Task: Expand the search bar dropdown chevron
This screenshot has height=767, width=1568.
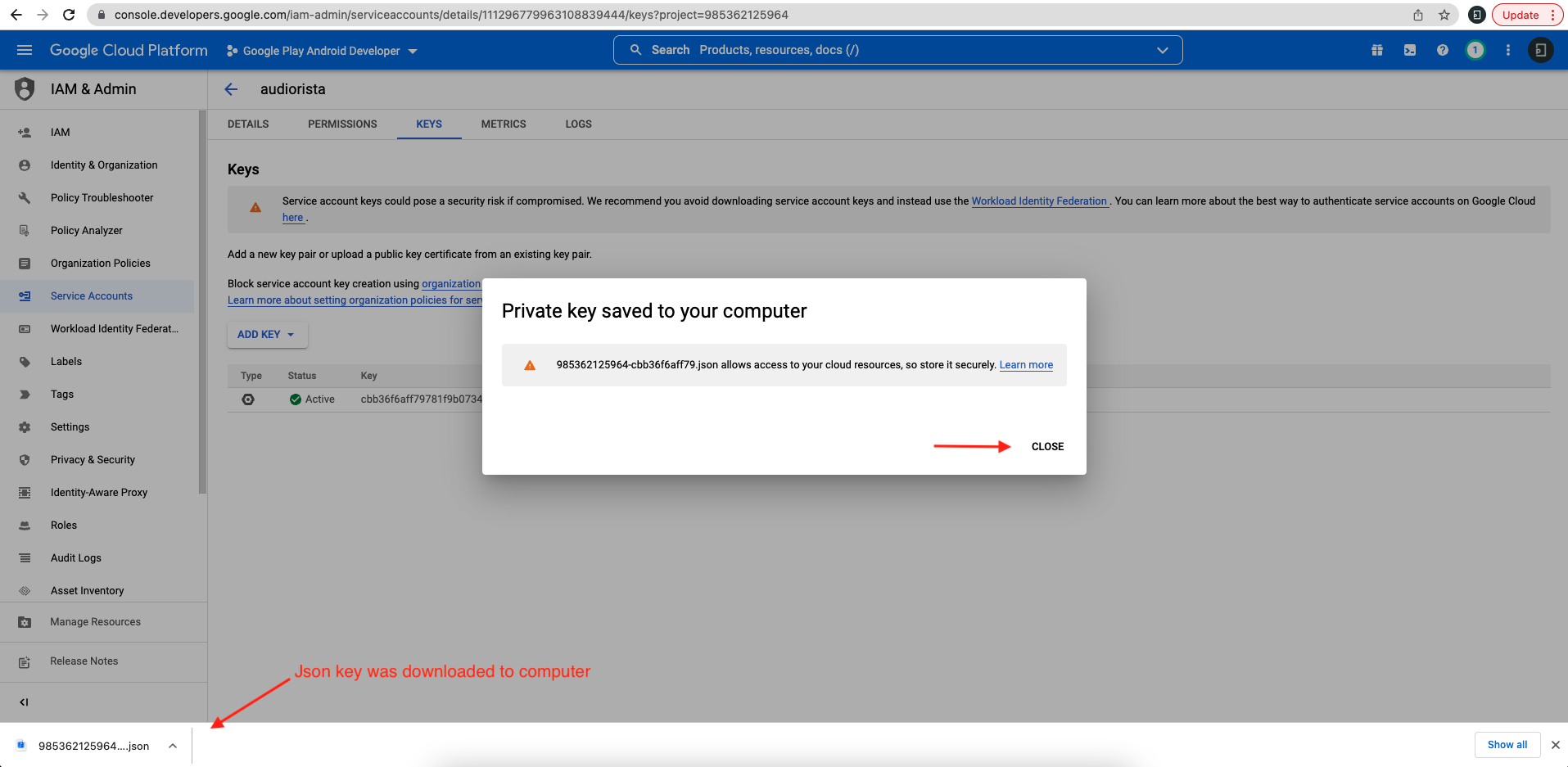Action: pos(1162,50)
